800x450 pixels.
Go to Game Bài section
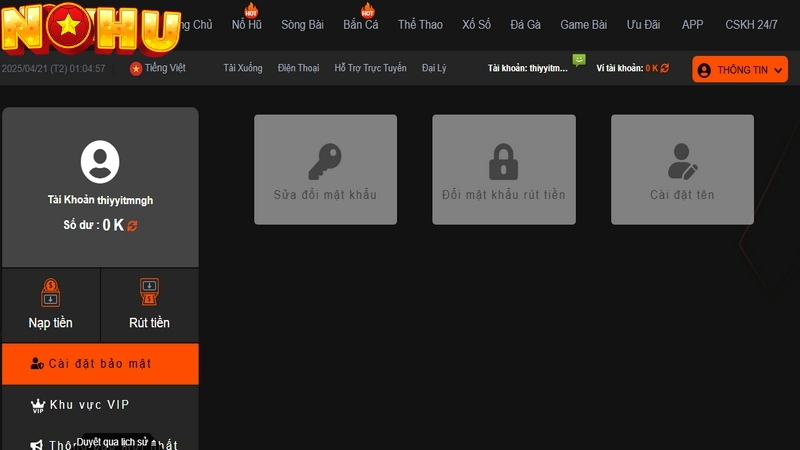pyautogui.click(x=583, y=24)
